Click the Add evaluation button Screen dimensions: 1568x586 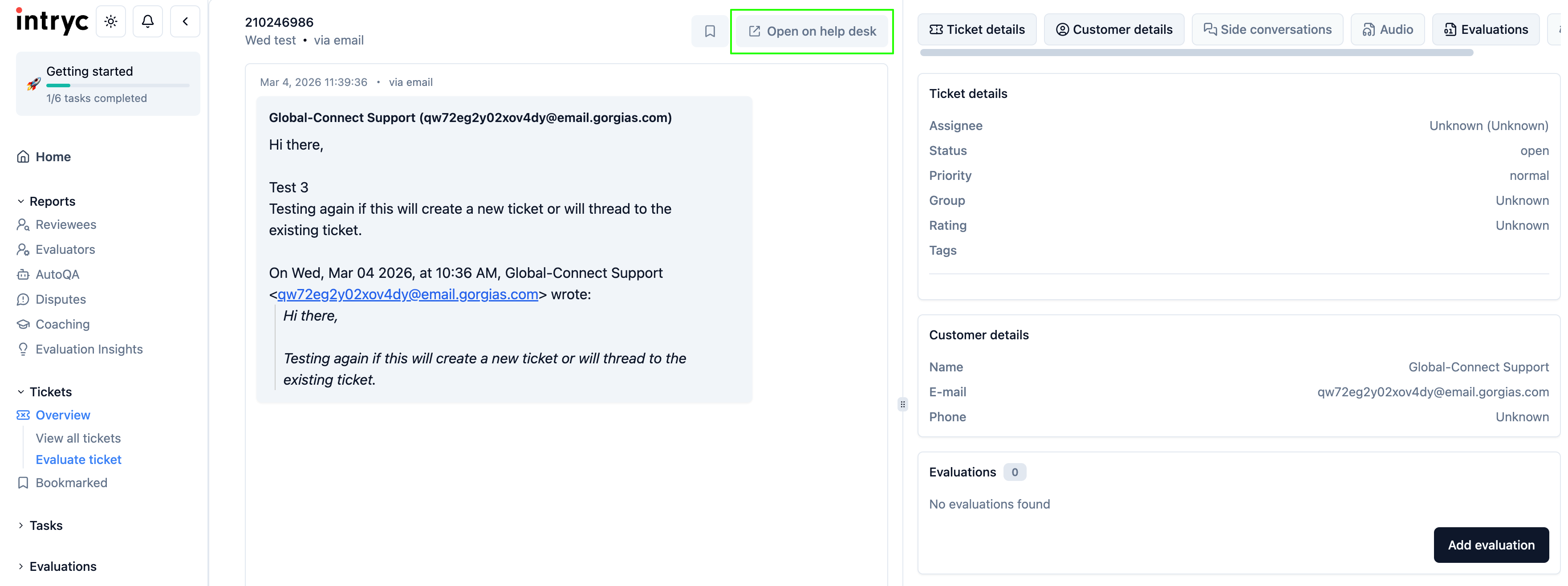point(1490,545)
